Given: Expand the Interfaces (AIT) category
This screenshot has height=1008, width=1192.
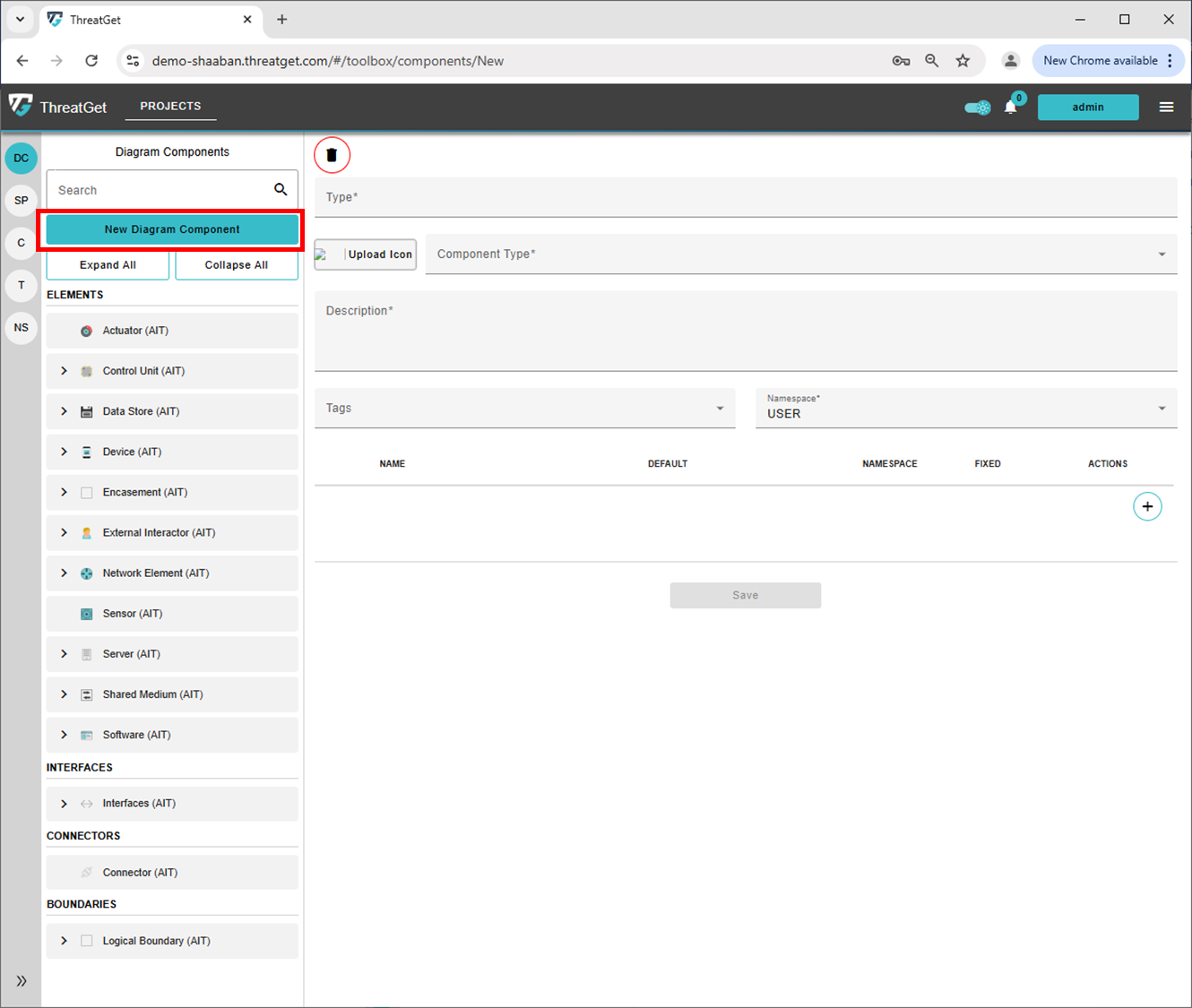Looking at the screenshot, I should tap(64, 803).
